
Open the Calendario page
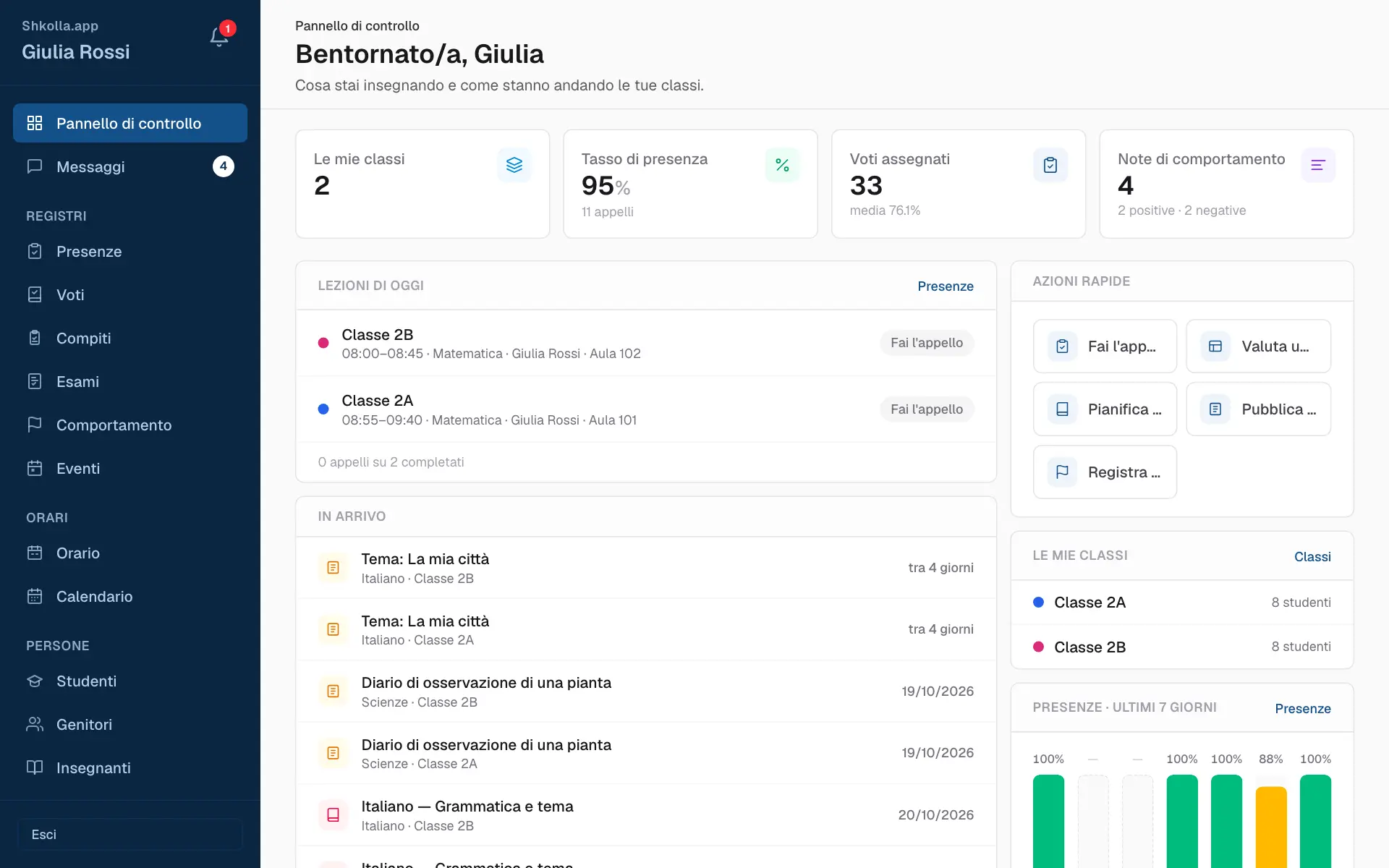point(130,596)
